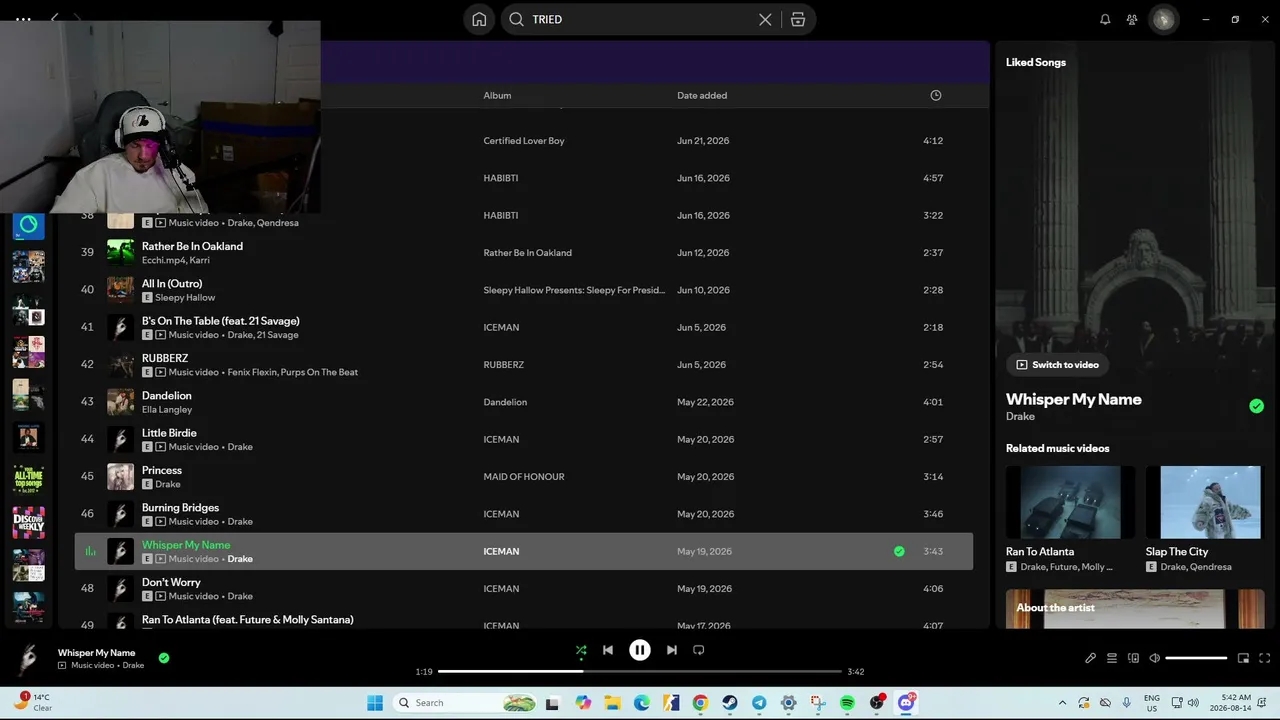Seek in the song progress bar

coord(640,671)
